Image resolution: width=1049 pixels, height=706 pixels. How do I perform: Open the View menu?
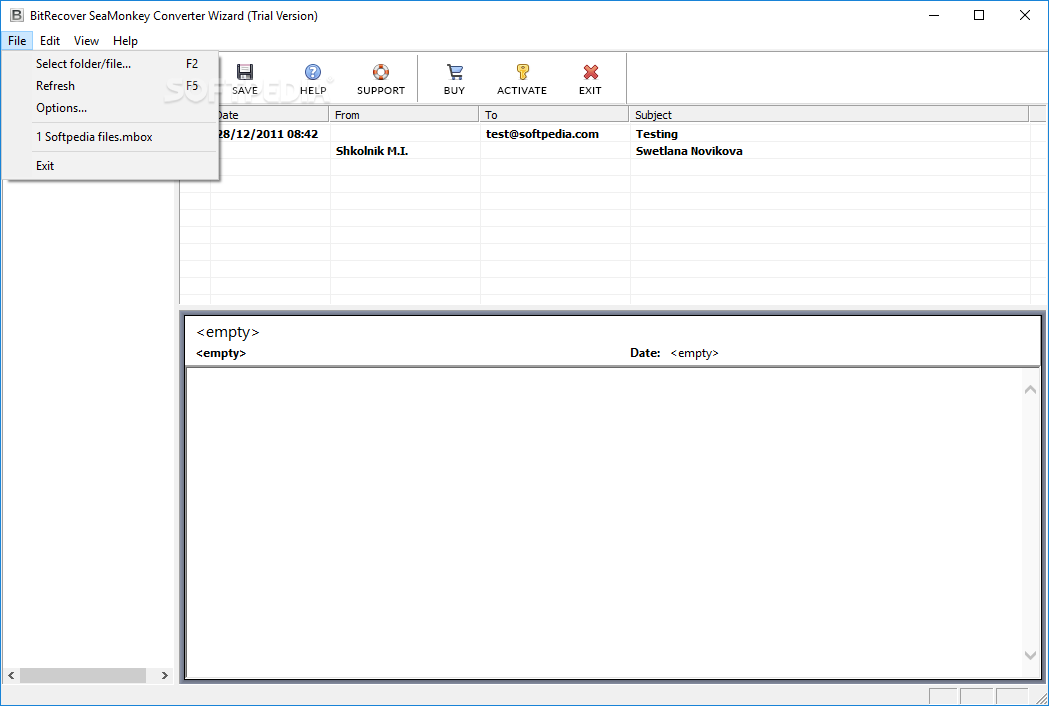[x=86, y=41]
